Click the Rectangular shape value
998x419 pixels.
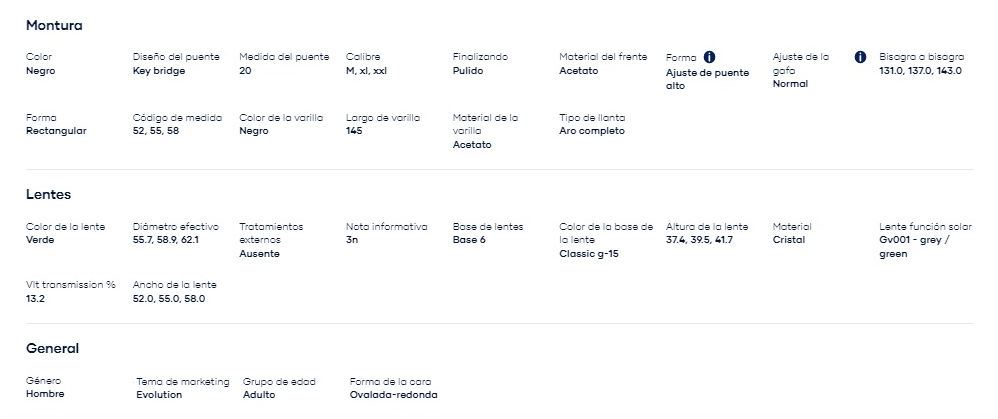tap(56, 131)
